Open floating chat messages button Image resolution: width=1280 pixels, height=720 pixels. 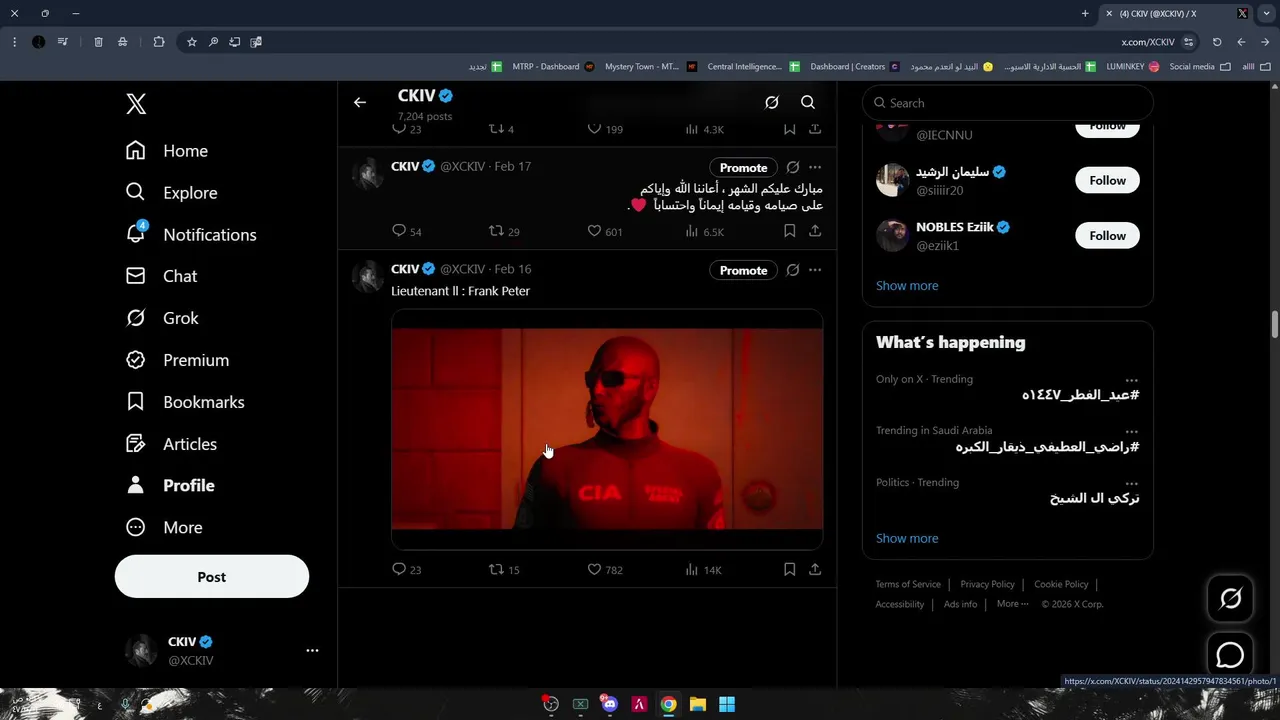pos(1230,655)
